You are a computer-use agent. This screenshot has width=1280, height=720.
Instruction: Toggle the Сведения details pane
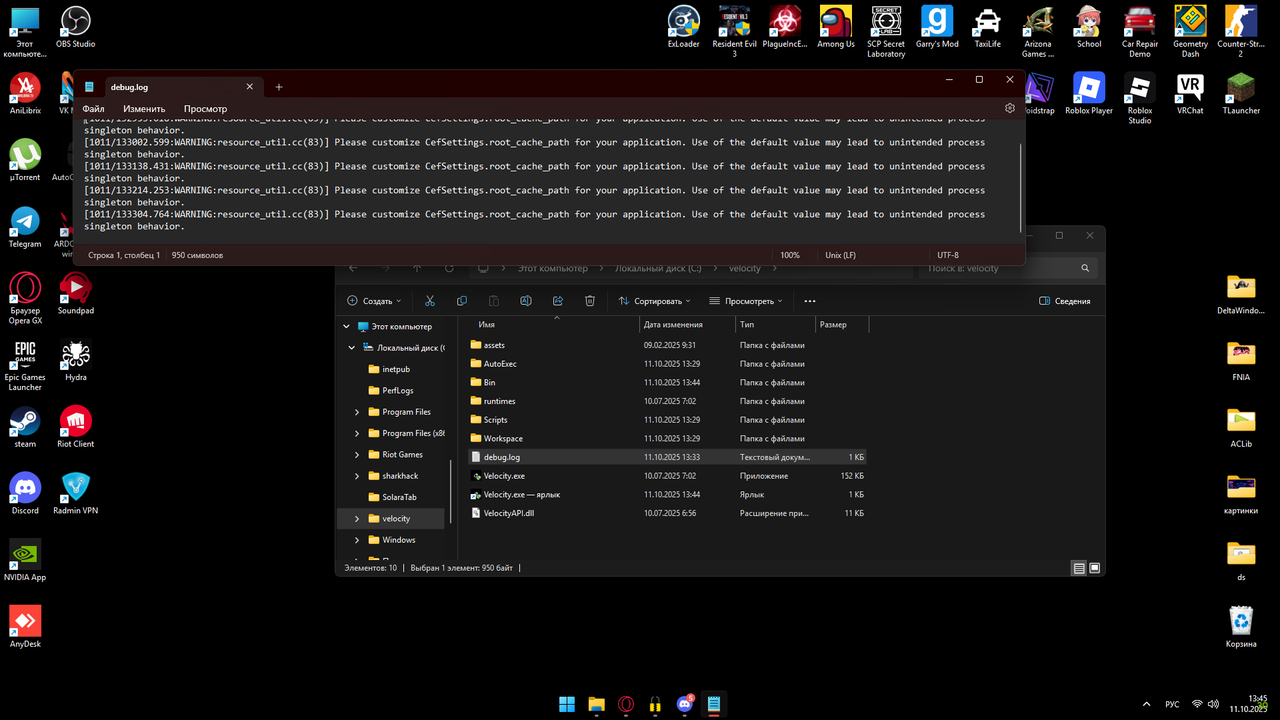click(x=1065, y=300)
